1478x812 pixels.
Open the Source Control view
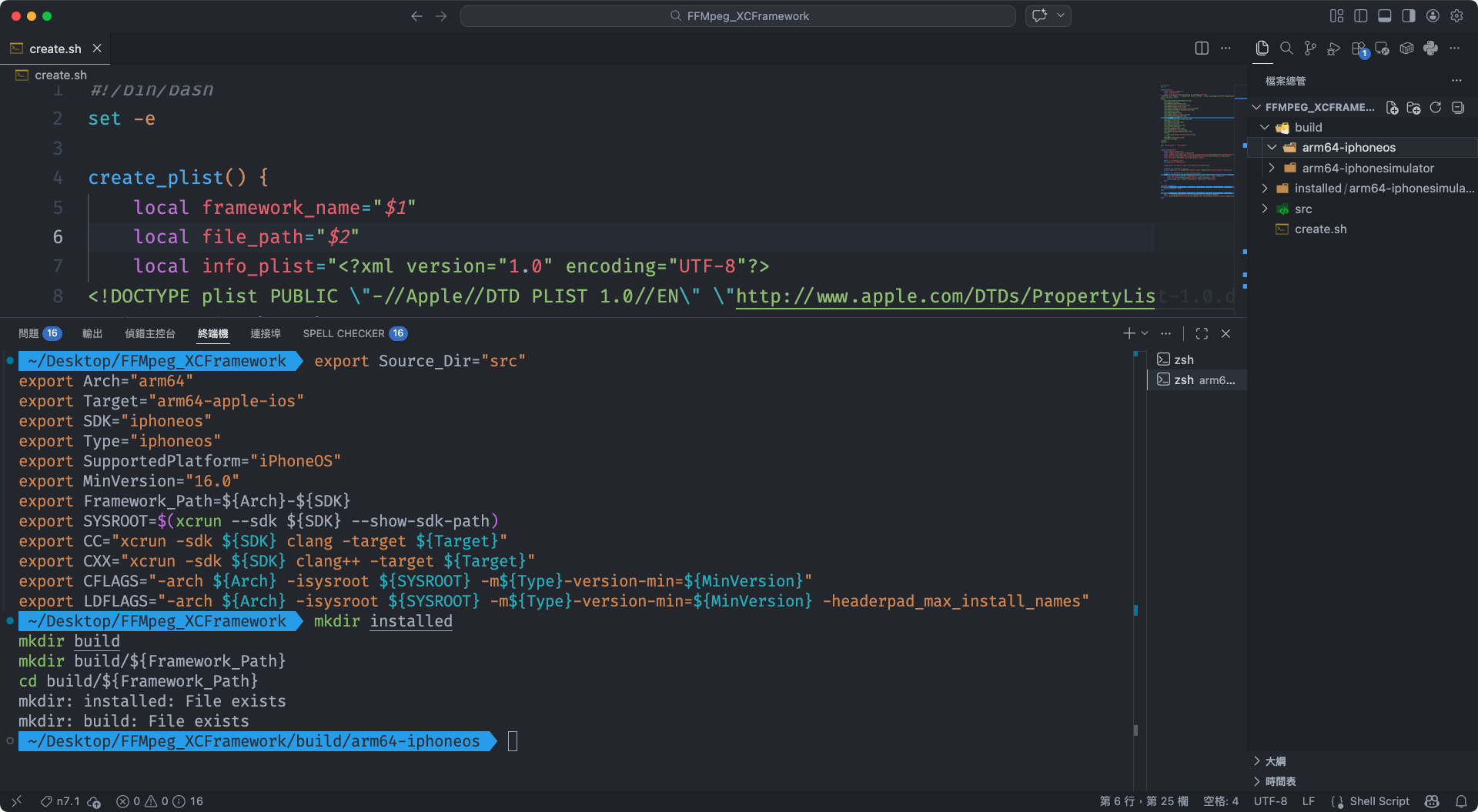point(1309,48)
